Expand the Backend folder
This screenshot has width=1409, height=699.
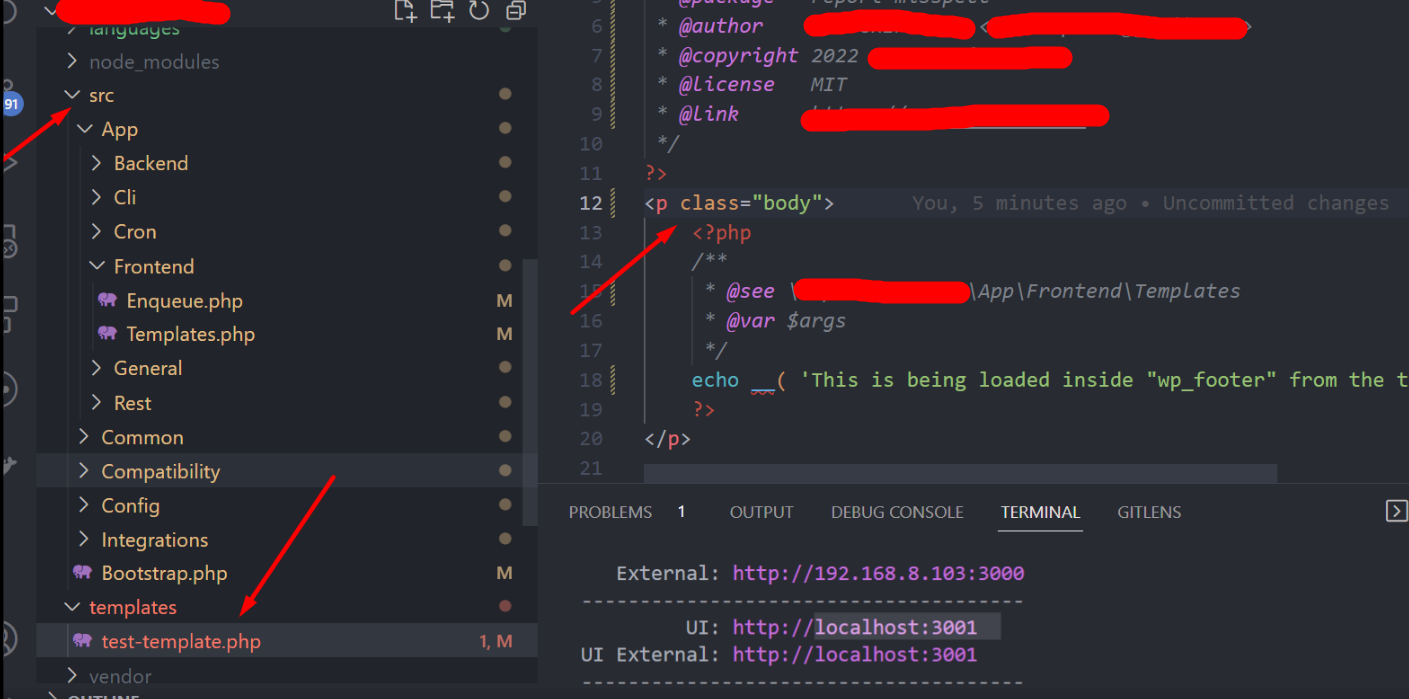click(x=96, y=163)
